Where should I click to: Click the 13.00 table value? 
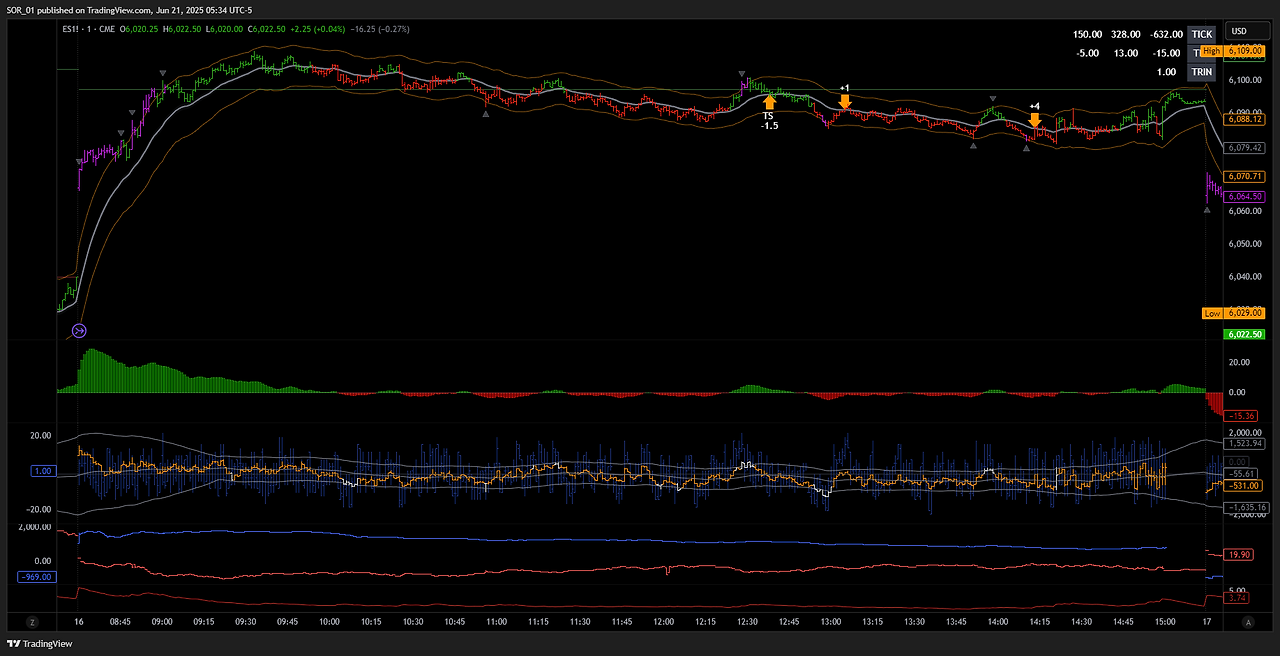pyautogui.click(x=1126, y=53)
